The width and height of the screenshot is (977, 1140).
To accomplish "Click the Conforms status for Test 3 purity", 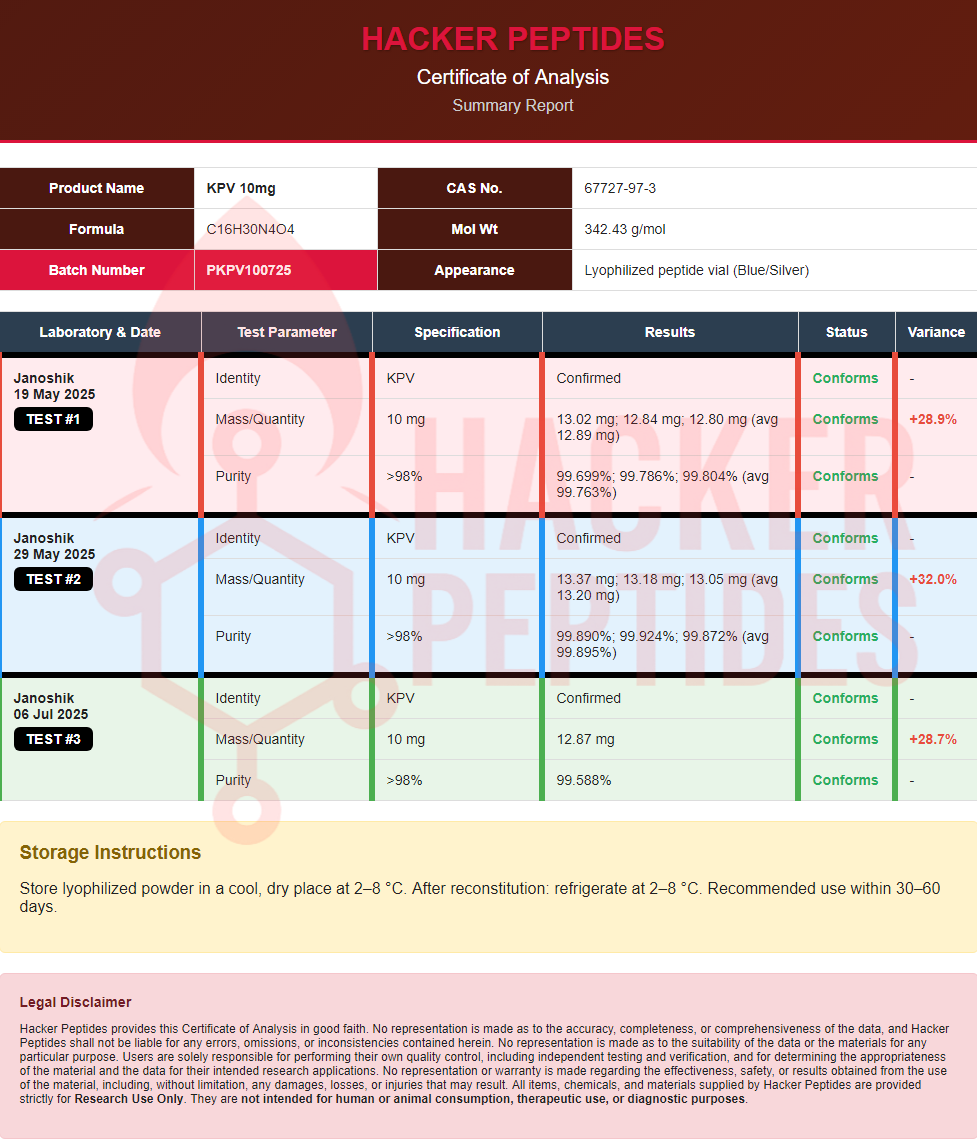I will click(845, 780).
